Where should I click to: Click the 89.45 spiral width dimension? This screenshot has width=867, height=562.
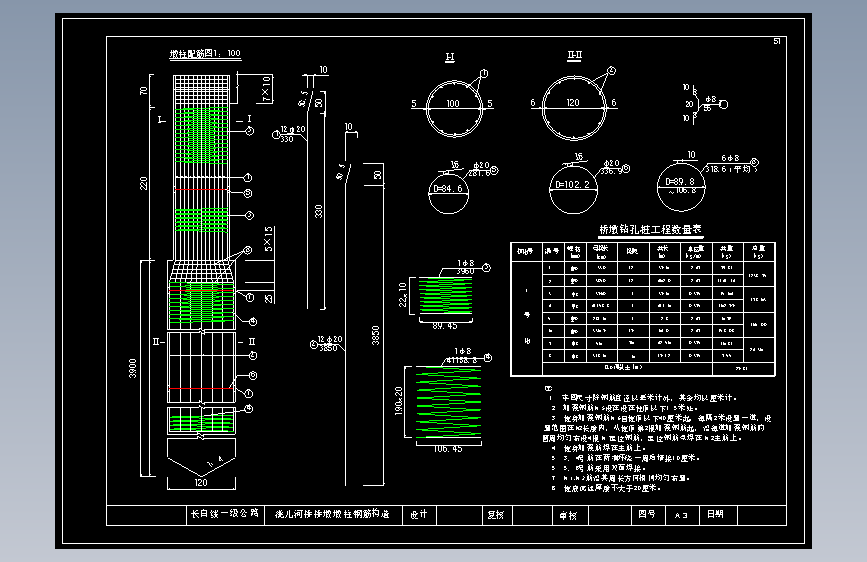pyautogui.click(x=445, y=326)
